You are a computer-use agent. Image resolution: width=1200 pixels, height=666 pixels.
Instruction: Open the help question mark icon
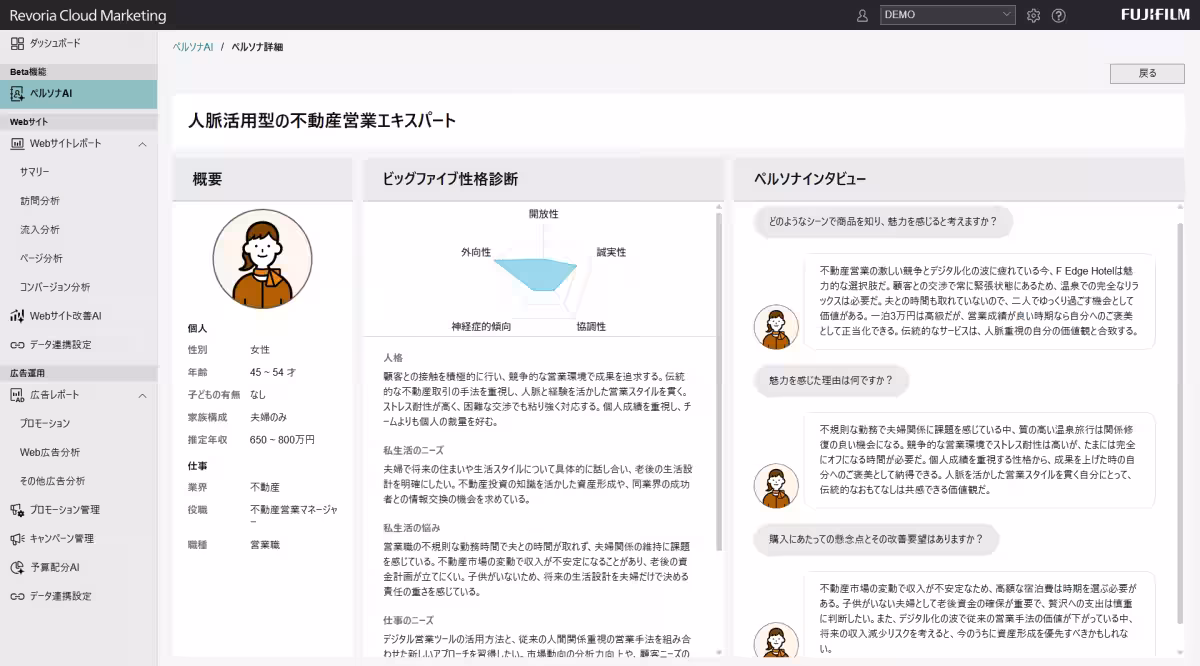point(1059,15)
